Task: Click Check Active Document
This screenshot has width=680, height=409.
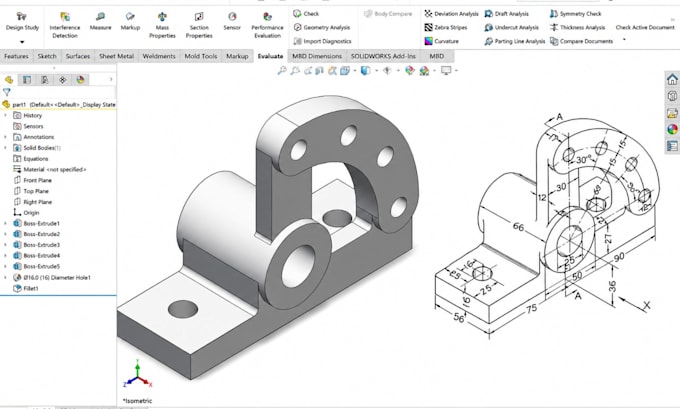Action: click(x=645, y=27)
